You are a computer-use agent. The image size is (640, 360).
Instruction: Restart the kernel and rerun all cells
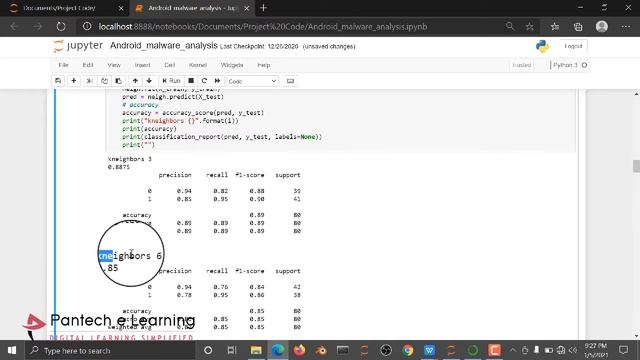217,81
